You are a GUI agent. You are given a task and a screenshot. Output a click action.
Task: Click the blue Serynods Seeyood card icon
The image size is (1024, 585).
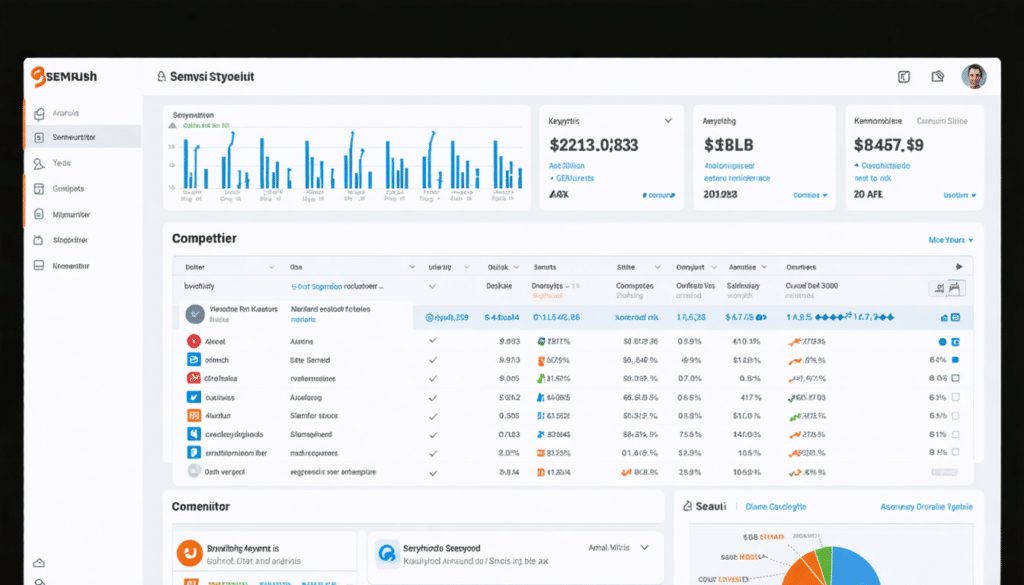[x=387, y=553]
